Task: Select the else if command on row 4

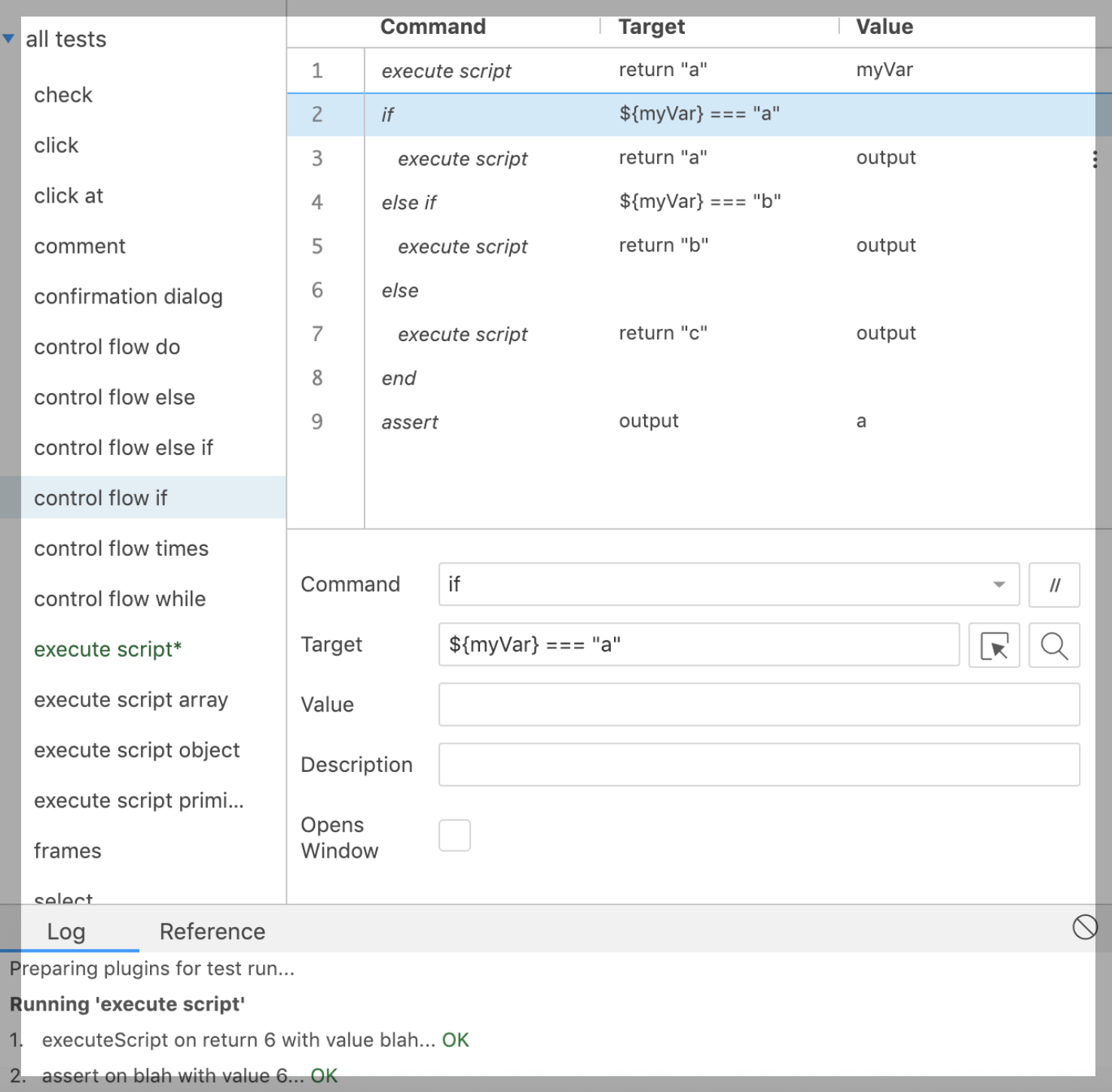Action: [x=527, y=202]
